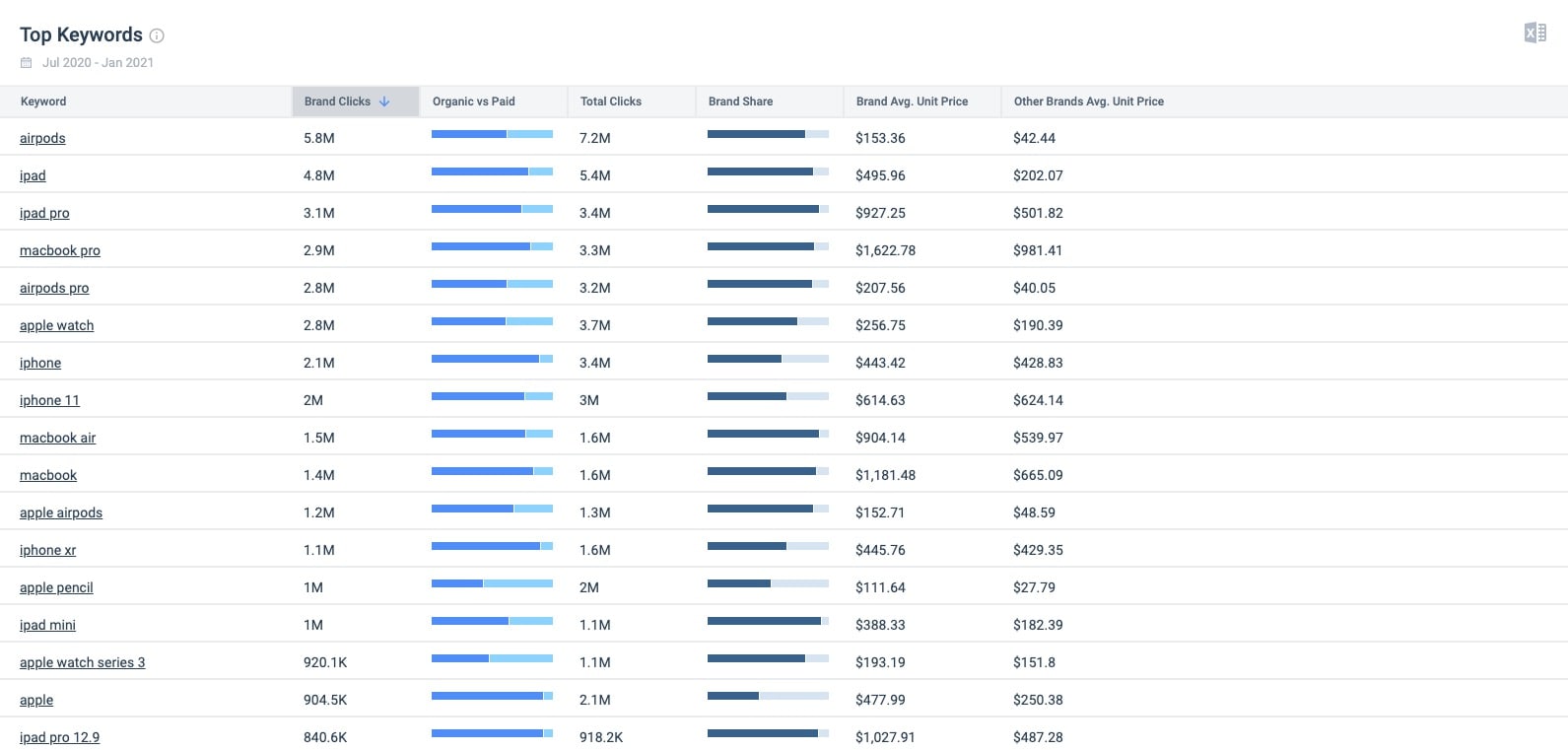This screenshot has height=750, width=1568.
Task: Open the airpods pro keyword link
Action: point(54,288)
